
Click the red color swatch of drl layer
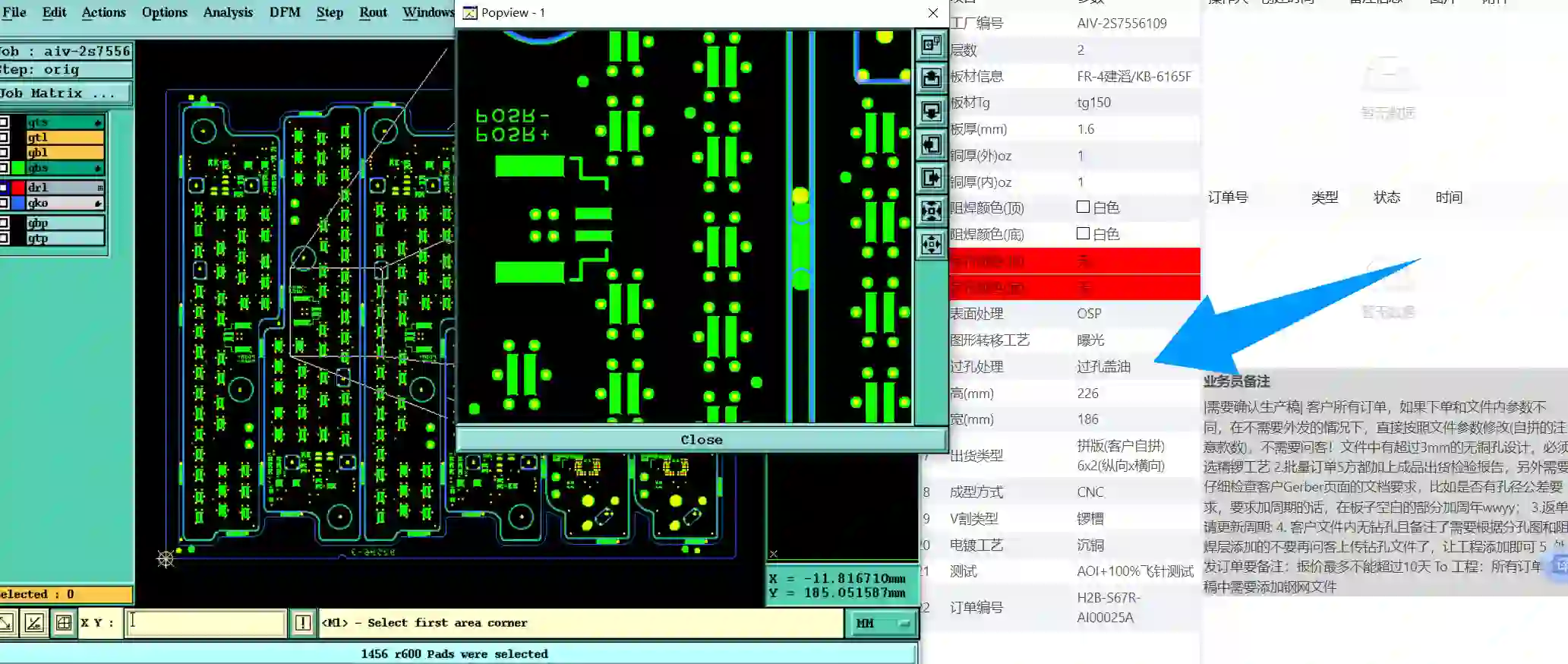pyautogui.click(x=18, y=188)
